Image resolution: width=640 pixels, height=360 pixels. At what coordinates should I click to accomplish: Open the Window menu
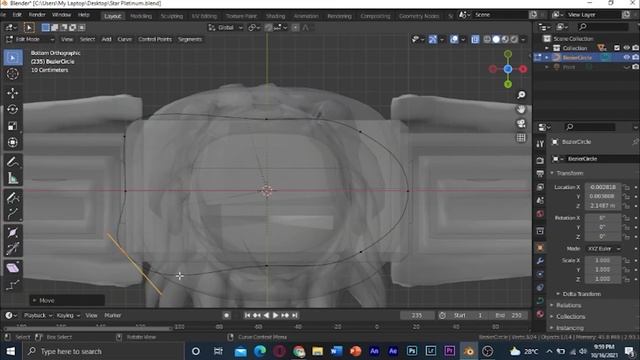(x=61, y=15)
